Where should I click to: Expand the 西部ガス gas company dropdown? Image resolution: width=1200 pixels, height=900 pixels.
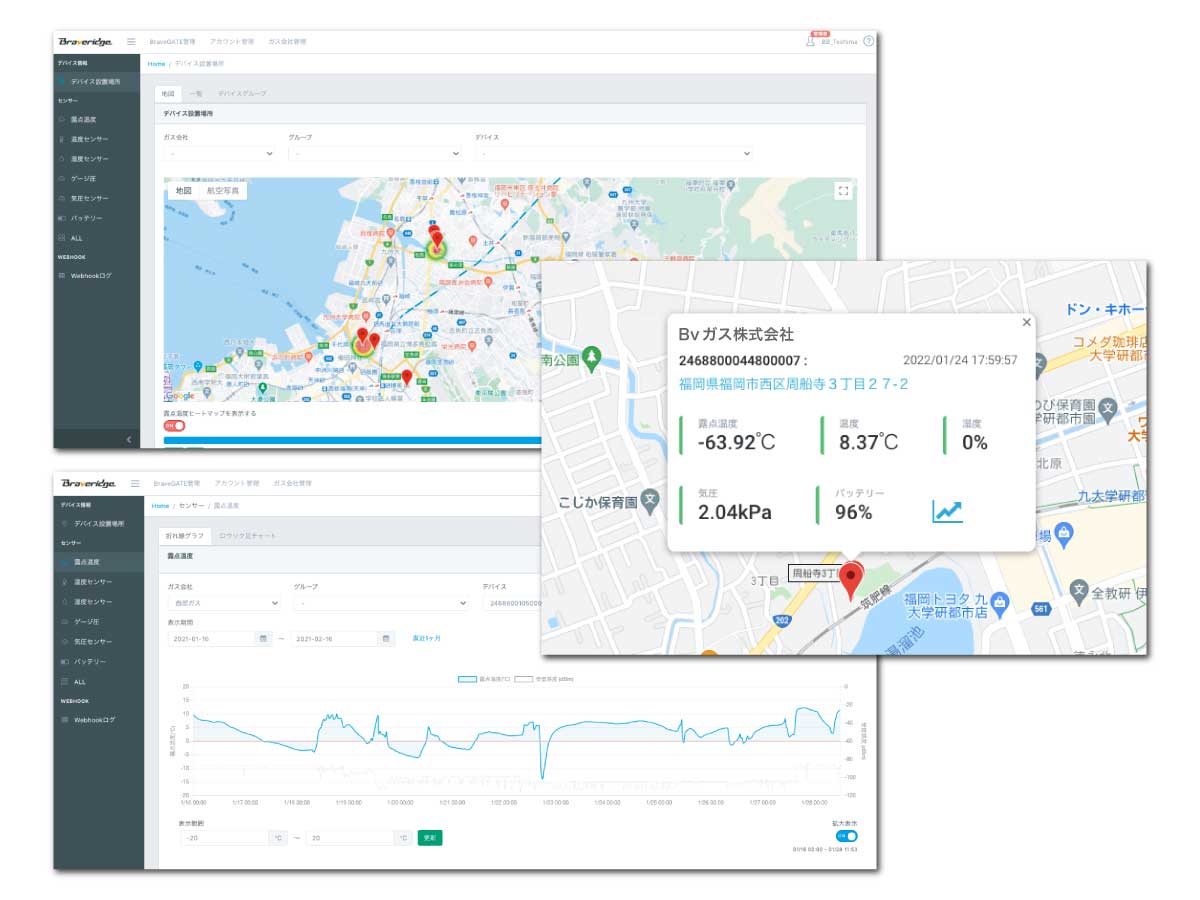[223, 603]
